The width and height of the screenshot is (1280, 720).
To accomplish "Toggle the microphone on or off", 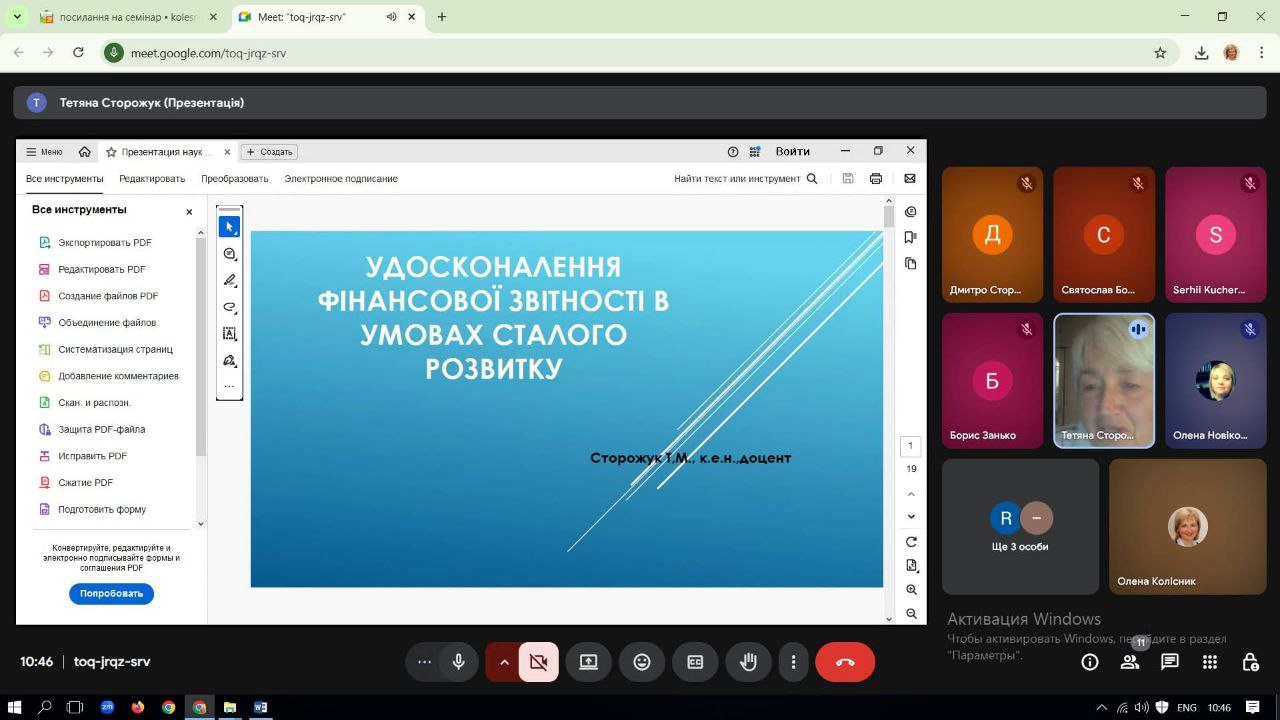I will [x=459, y=662].
